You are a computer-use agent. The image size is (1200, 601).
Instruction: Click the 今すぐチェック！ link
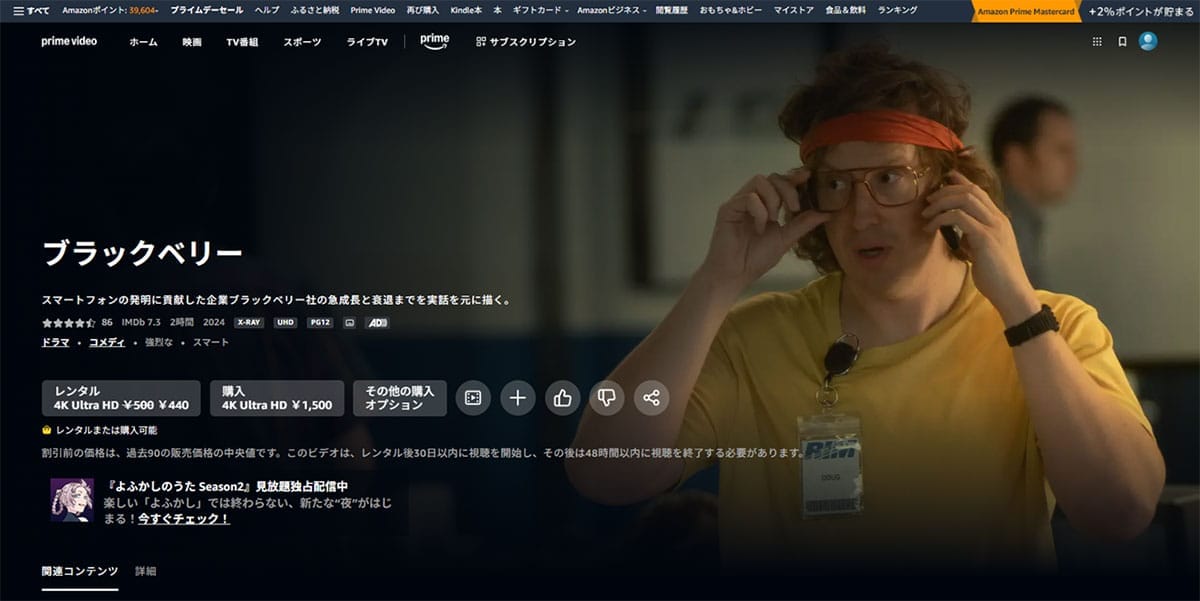(x=184, y=519)
